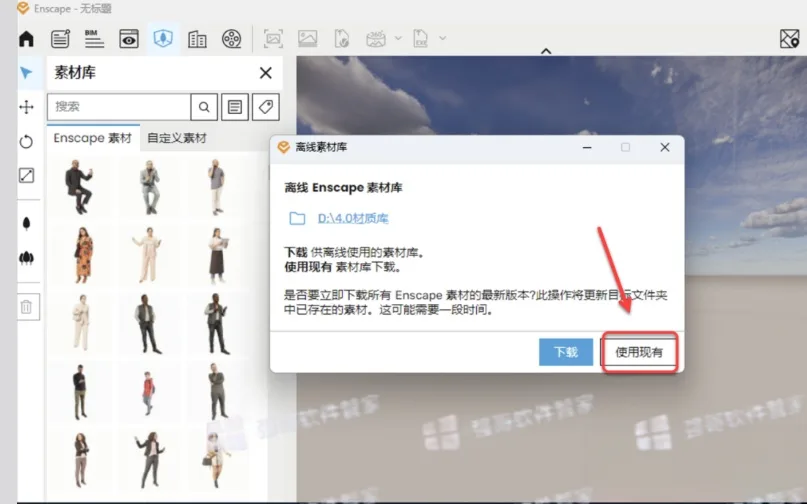This screenshot has height=504, width=807.
Task: Select the man in vest holding phone asset
Action: click(x=216, y=324)
